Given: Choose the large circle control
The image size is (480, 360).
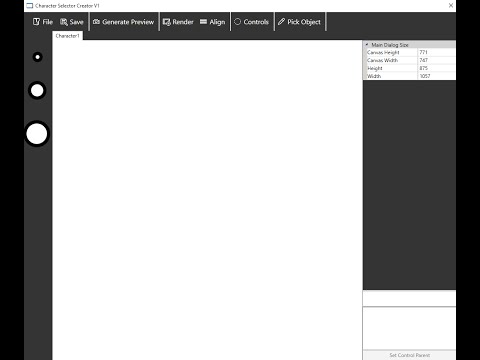Looking at the screenshot, I should [x=37, y=134].
